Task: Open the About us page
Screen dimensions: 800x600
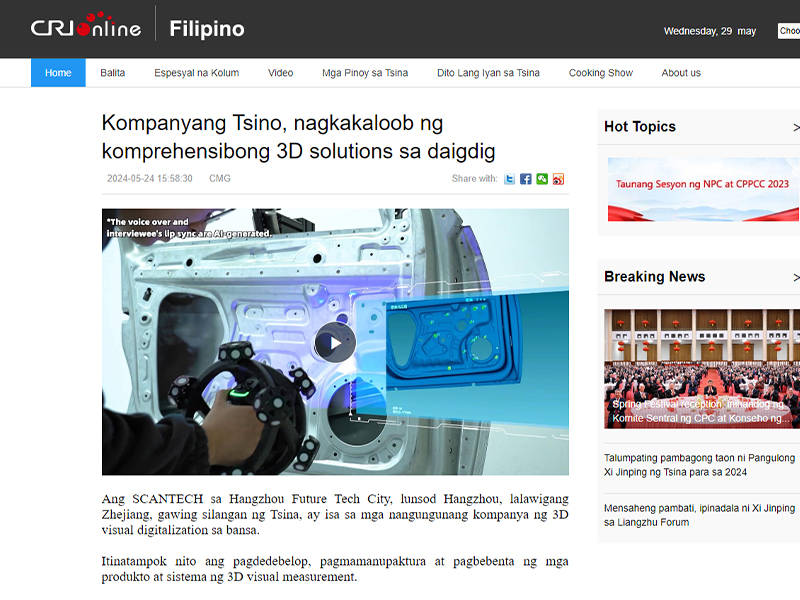Action: [x=681, y=73]
